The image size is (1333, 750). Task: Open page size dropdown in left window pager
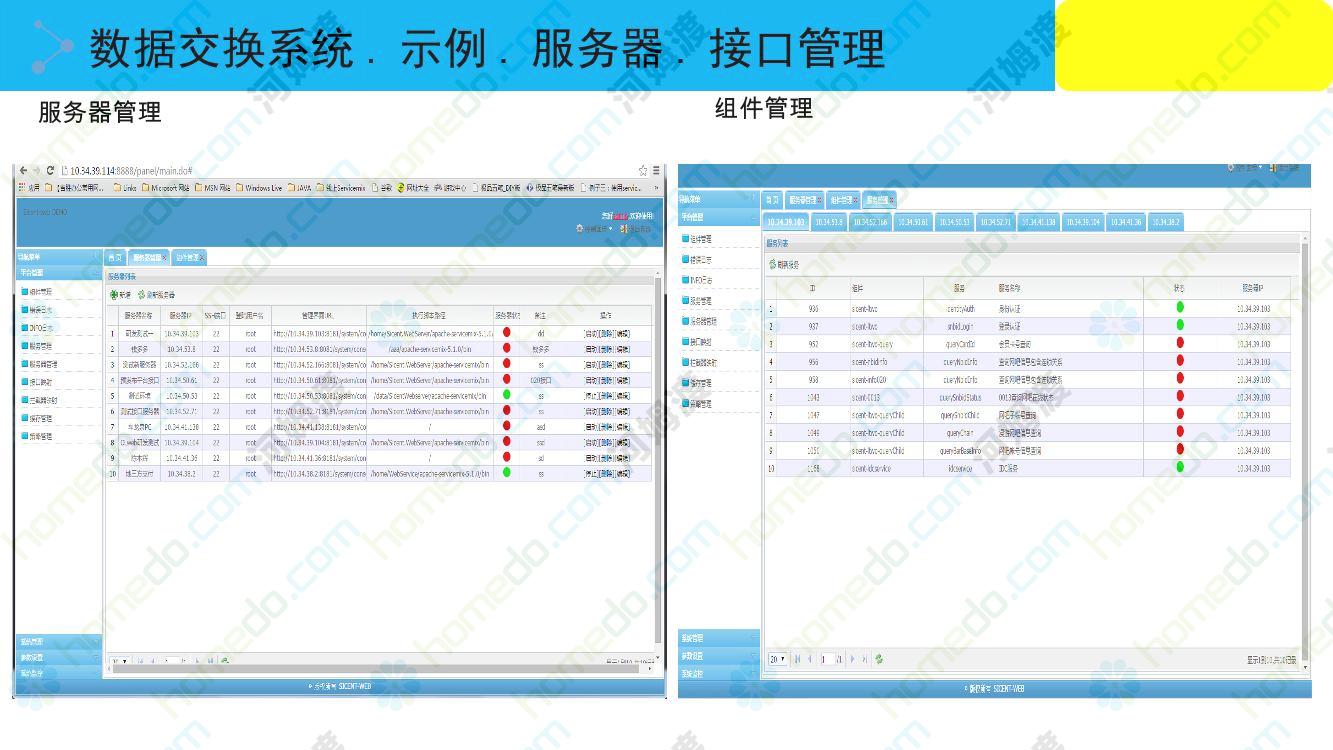(x=120, y=660)
